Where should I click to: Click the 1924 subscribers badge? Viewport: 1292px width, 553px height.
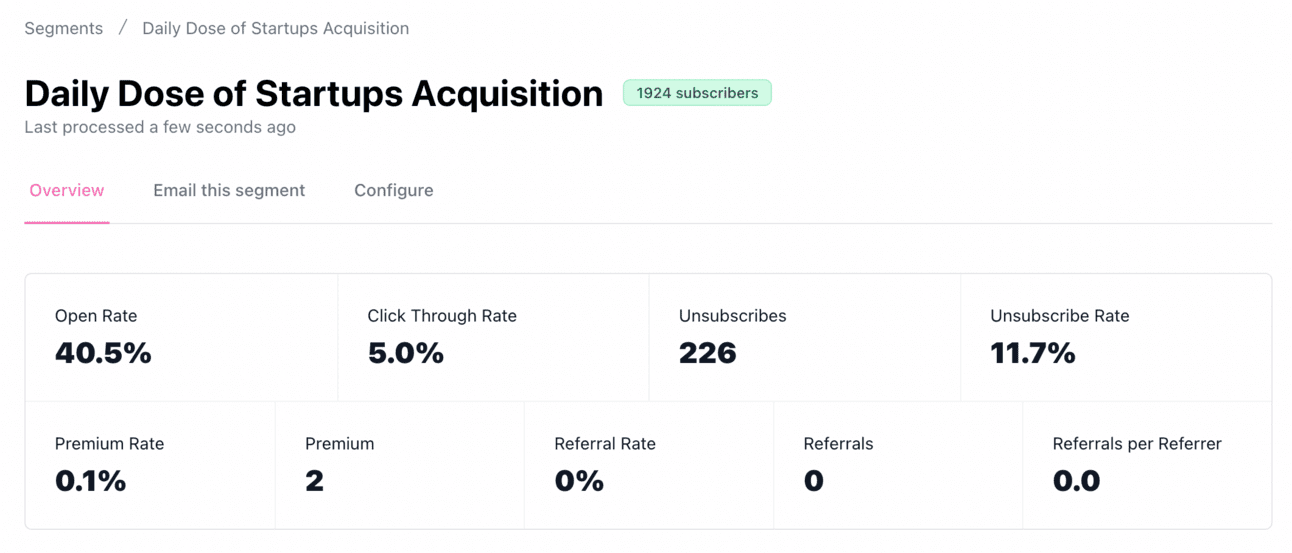pyautogui.click(x=697, y=93)
